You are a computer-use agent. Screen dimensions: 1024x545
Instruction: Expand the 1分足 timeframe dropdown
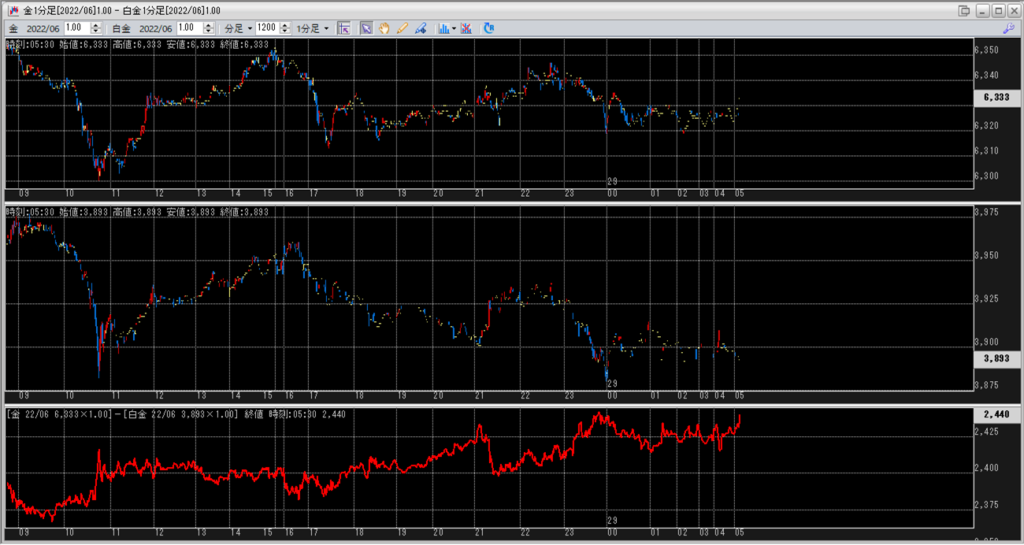(x=312, y=28)
